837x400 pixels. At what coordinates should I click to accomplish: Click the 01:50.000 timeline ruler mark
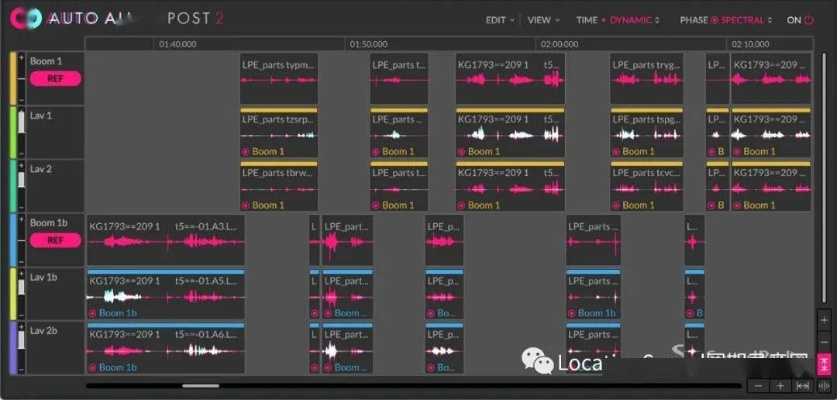point(369,44)
